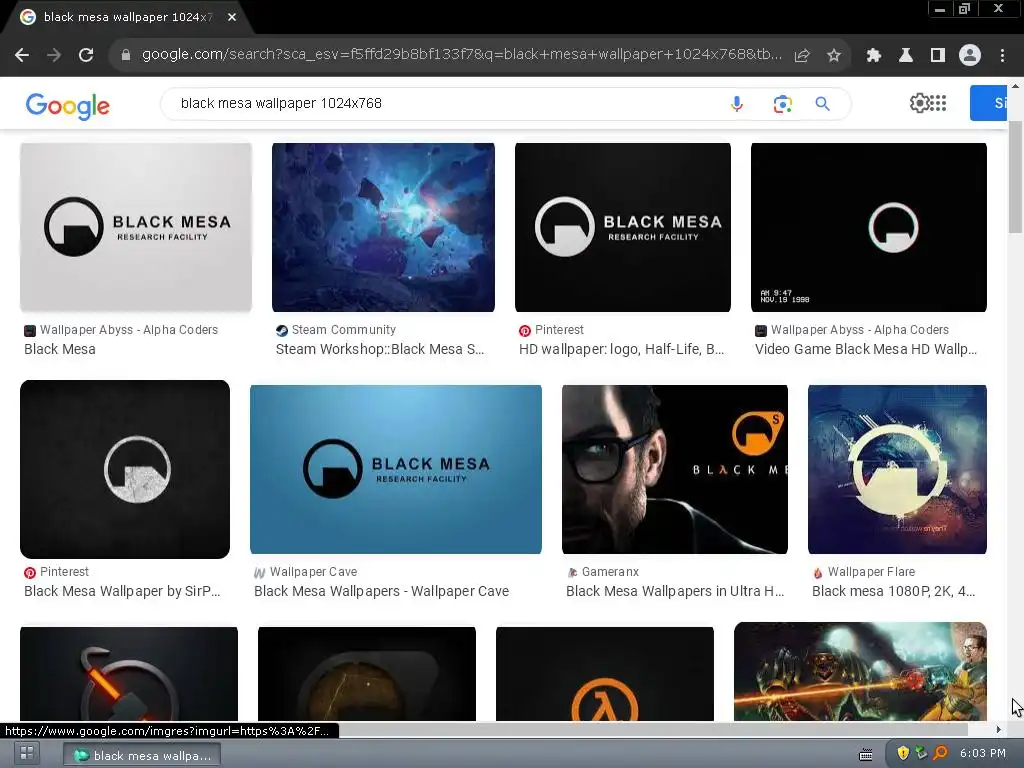Open the grey Black Mesa Research Facility thumbnail

[x=136, y=227]
